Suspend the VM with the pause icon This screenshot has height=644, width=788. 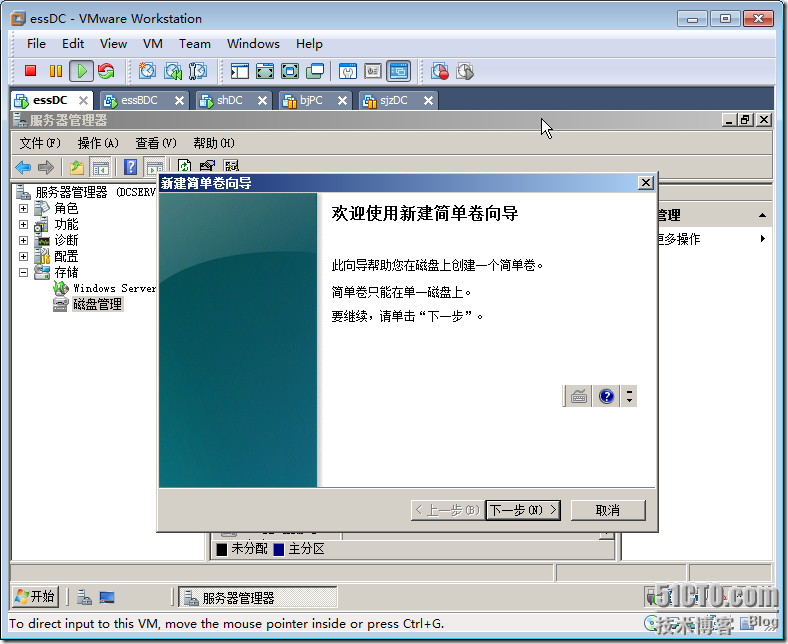tap(56, 71)
